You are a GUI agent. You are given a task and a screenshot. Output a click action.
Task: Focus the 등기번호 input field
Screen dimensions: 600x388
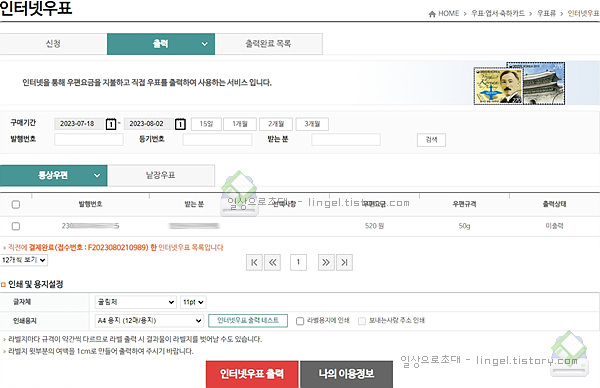[217, 140]
